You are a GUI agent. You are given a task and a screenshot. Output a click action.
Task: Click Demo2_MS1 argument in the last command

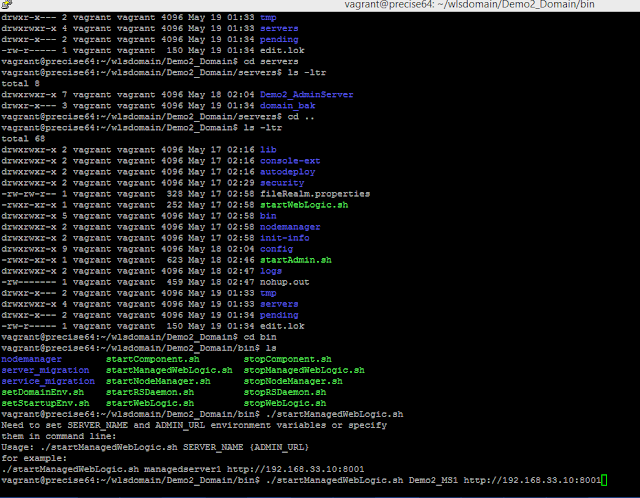433,480
